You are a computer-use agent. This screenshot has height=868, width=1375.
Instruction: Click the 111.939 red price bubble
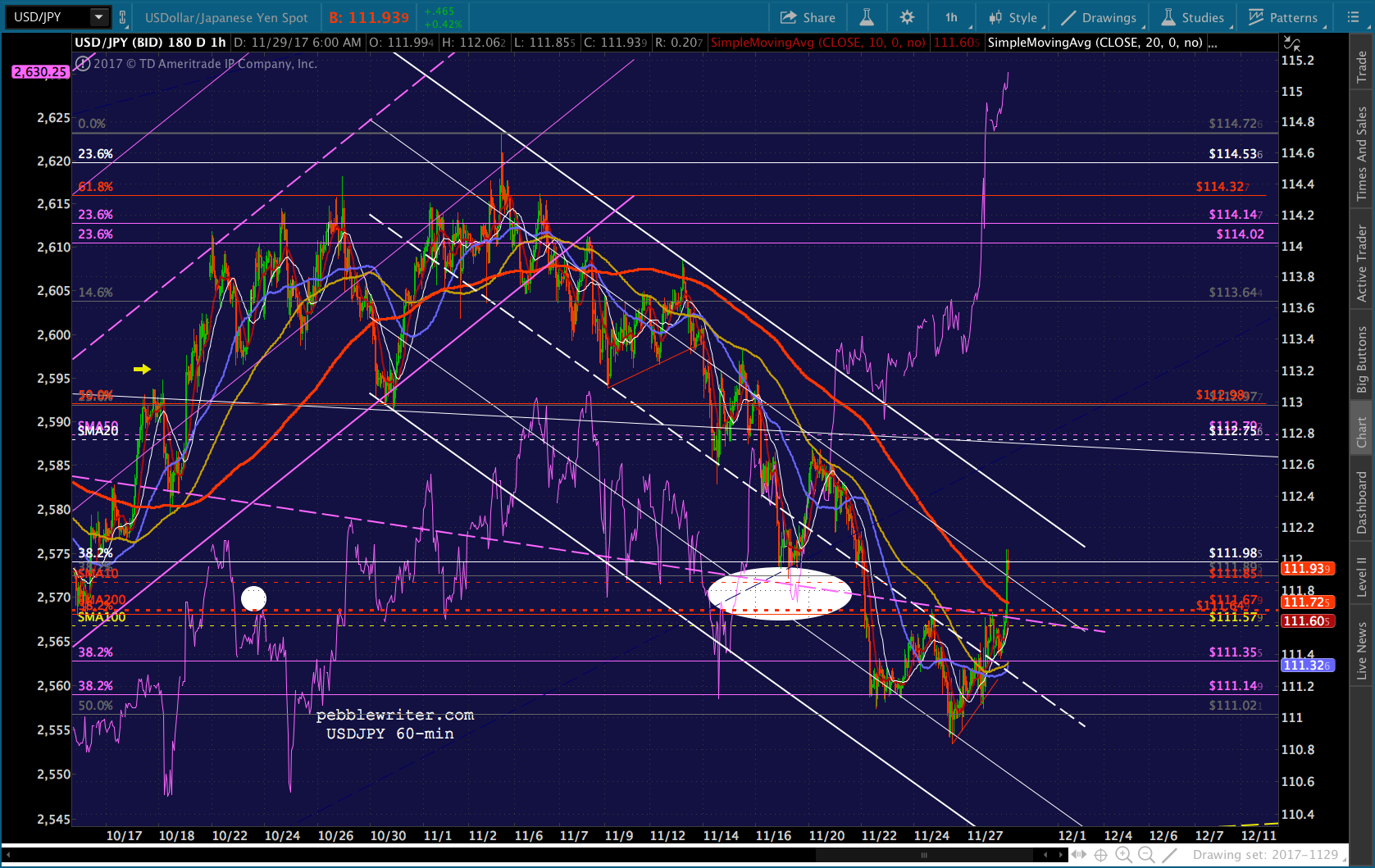(1308, 569)
